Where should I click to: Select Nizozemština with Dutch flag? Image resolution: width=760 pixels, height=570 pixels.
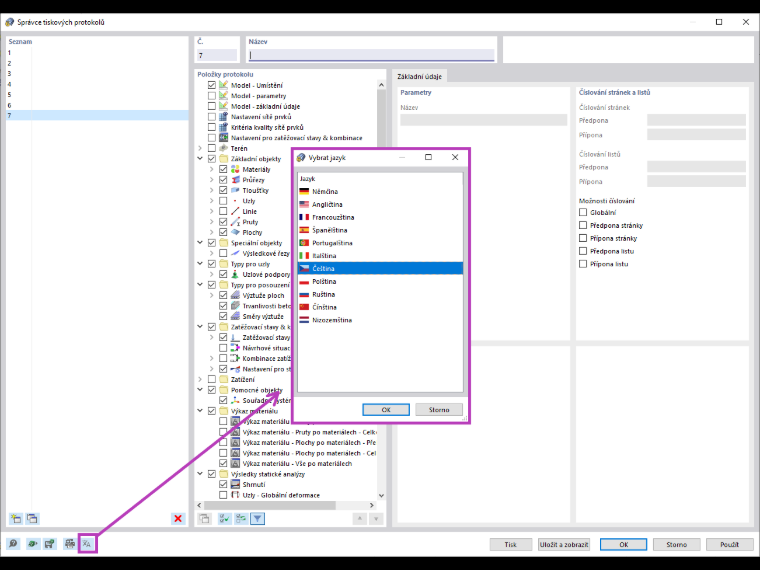[380, 320]
